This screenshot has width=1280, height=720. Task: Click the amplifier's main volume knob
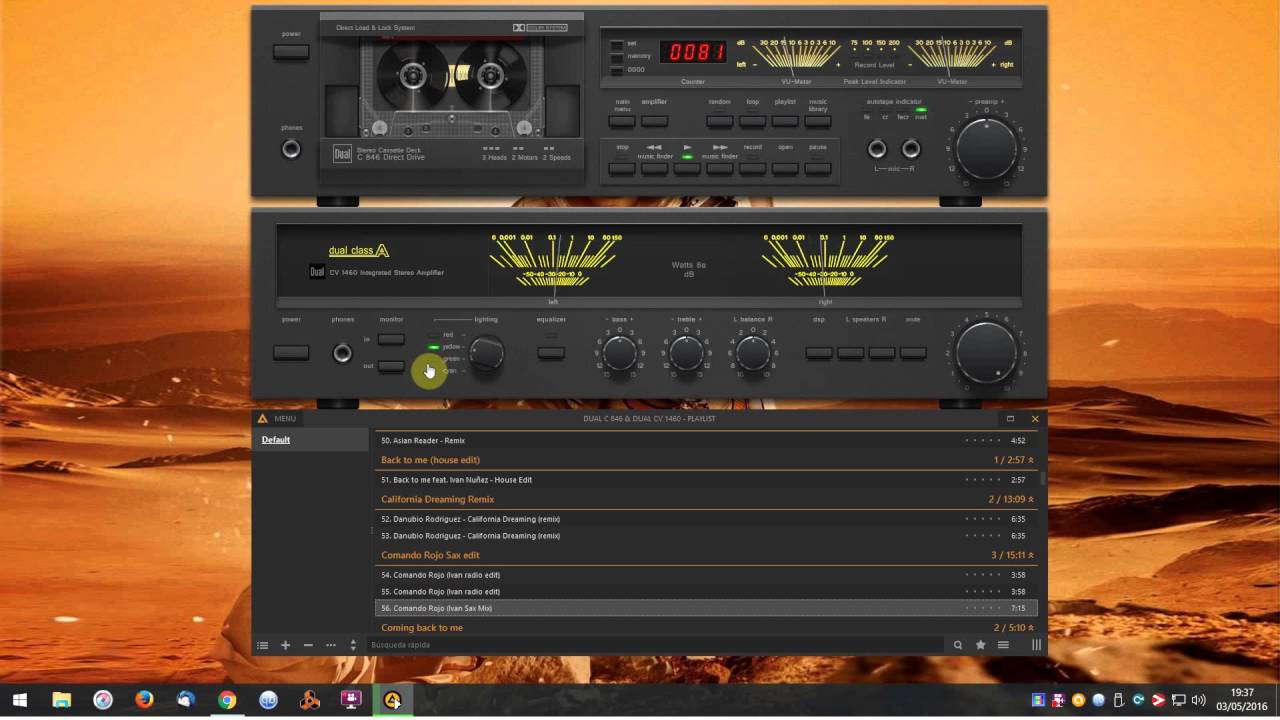987,352
